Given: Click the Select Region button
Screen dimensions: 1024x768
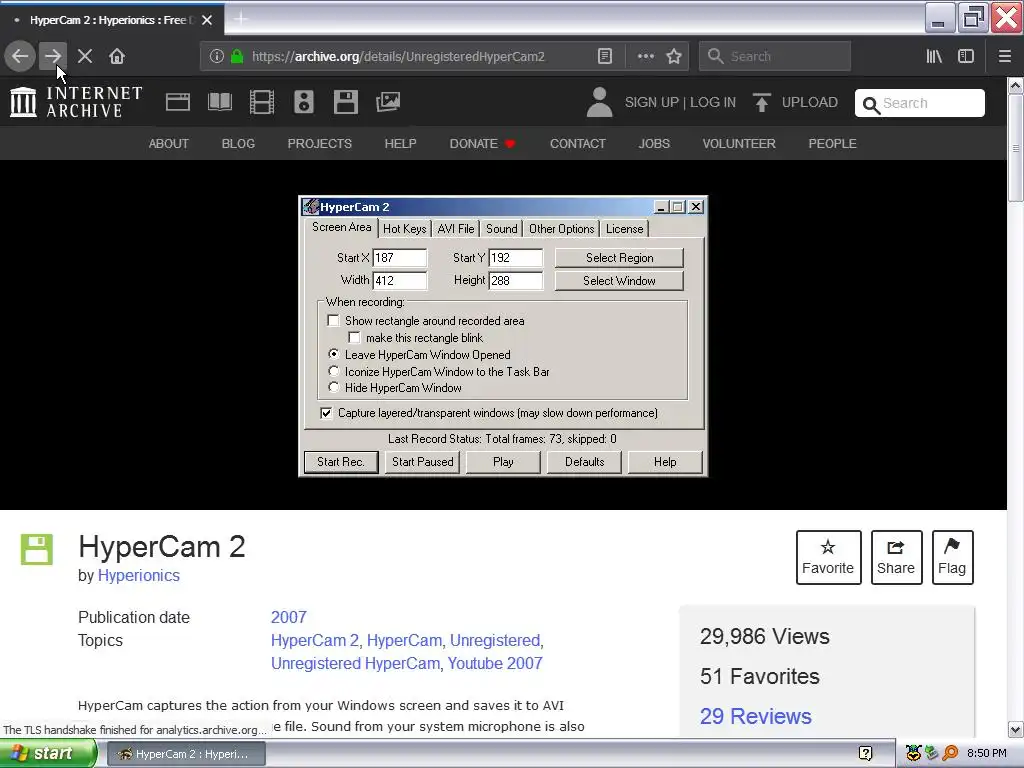Looking at the screenshot, I should click(x=619, y=258).
